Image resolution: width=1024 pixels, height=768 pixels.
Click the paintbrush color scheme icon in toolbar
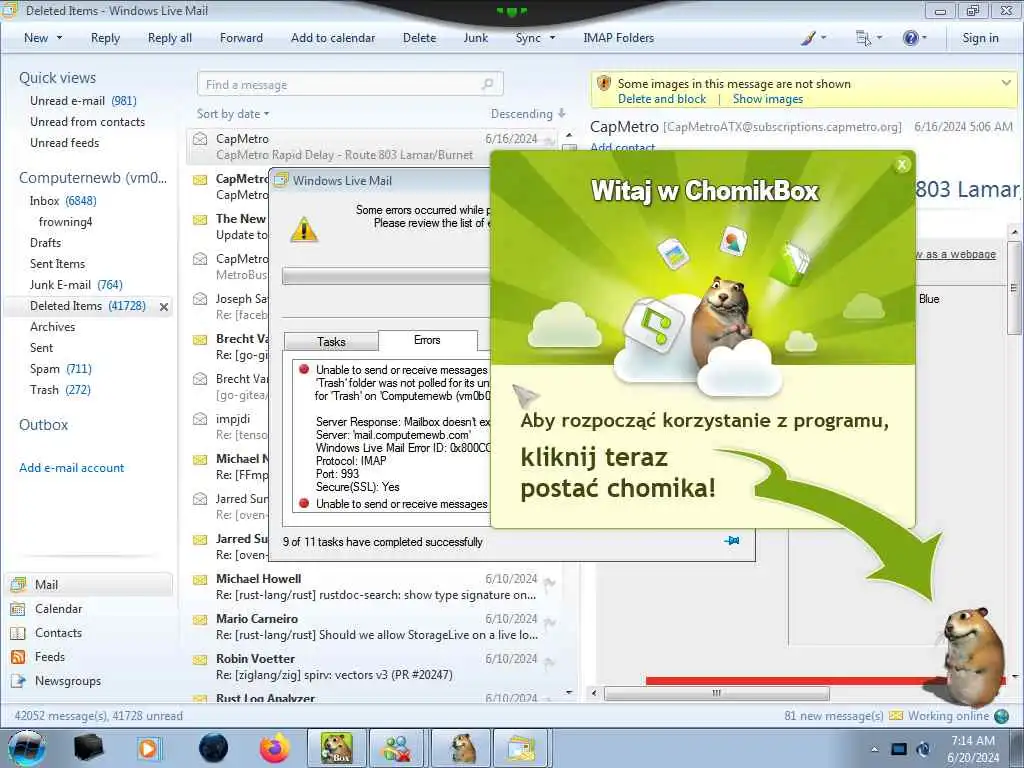pos(808,38)
